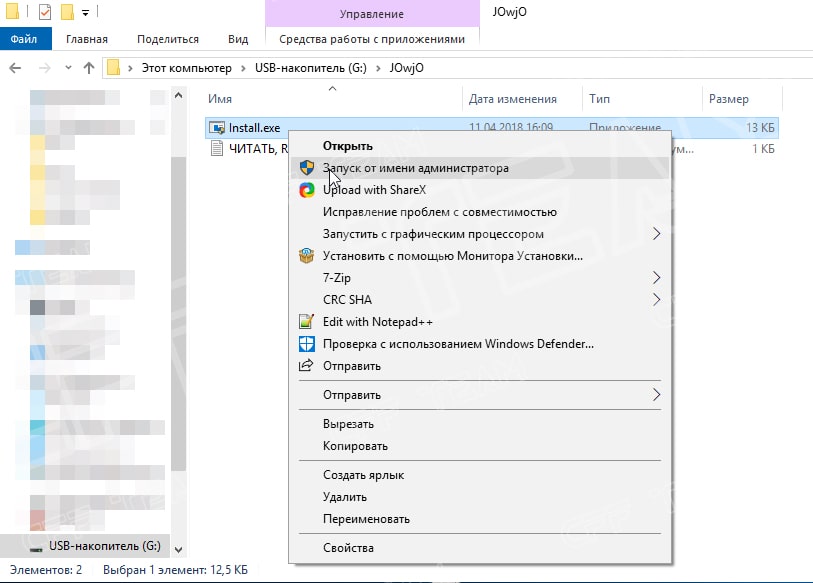Click the Управление contextual tab header
This screenshot has height=583, width=813.
372,14
